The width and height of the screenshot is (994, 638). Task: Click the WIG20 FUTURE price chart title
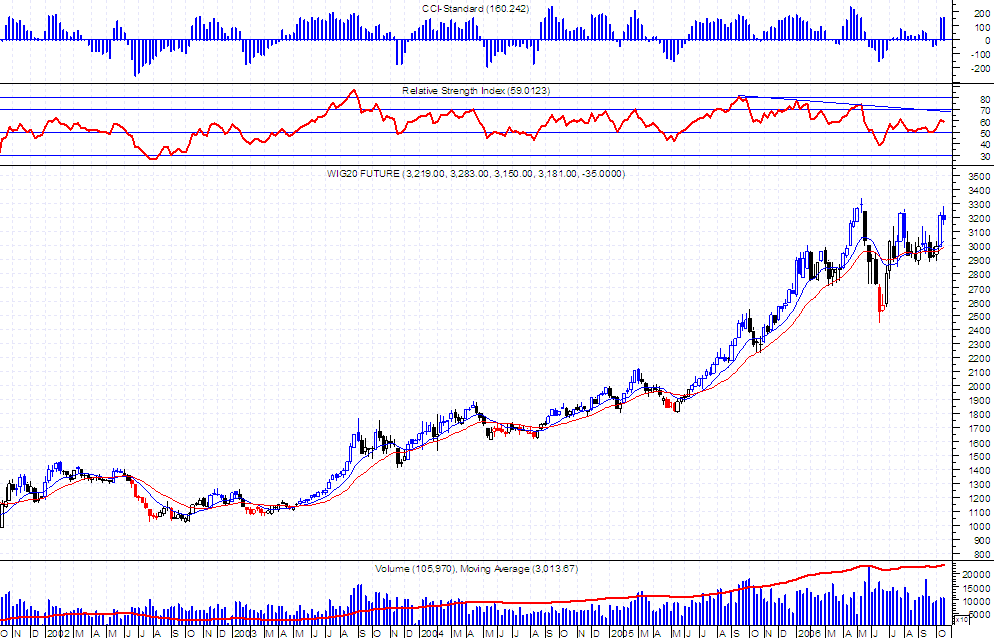476,173
